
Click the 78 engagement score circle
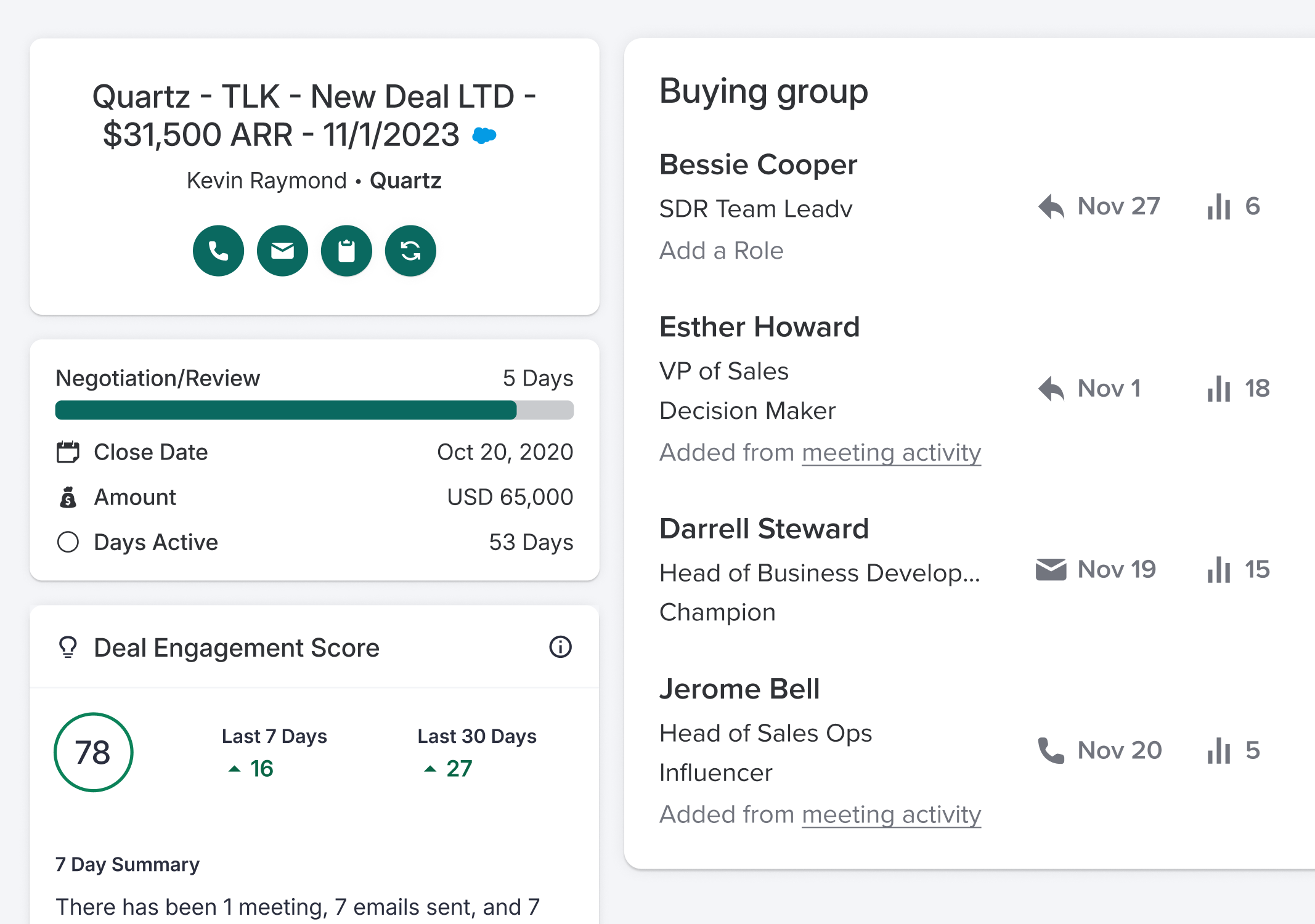tap(94, 752)
